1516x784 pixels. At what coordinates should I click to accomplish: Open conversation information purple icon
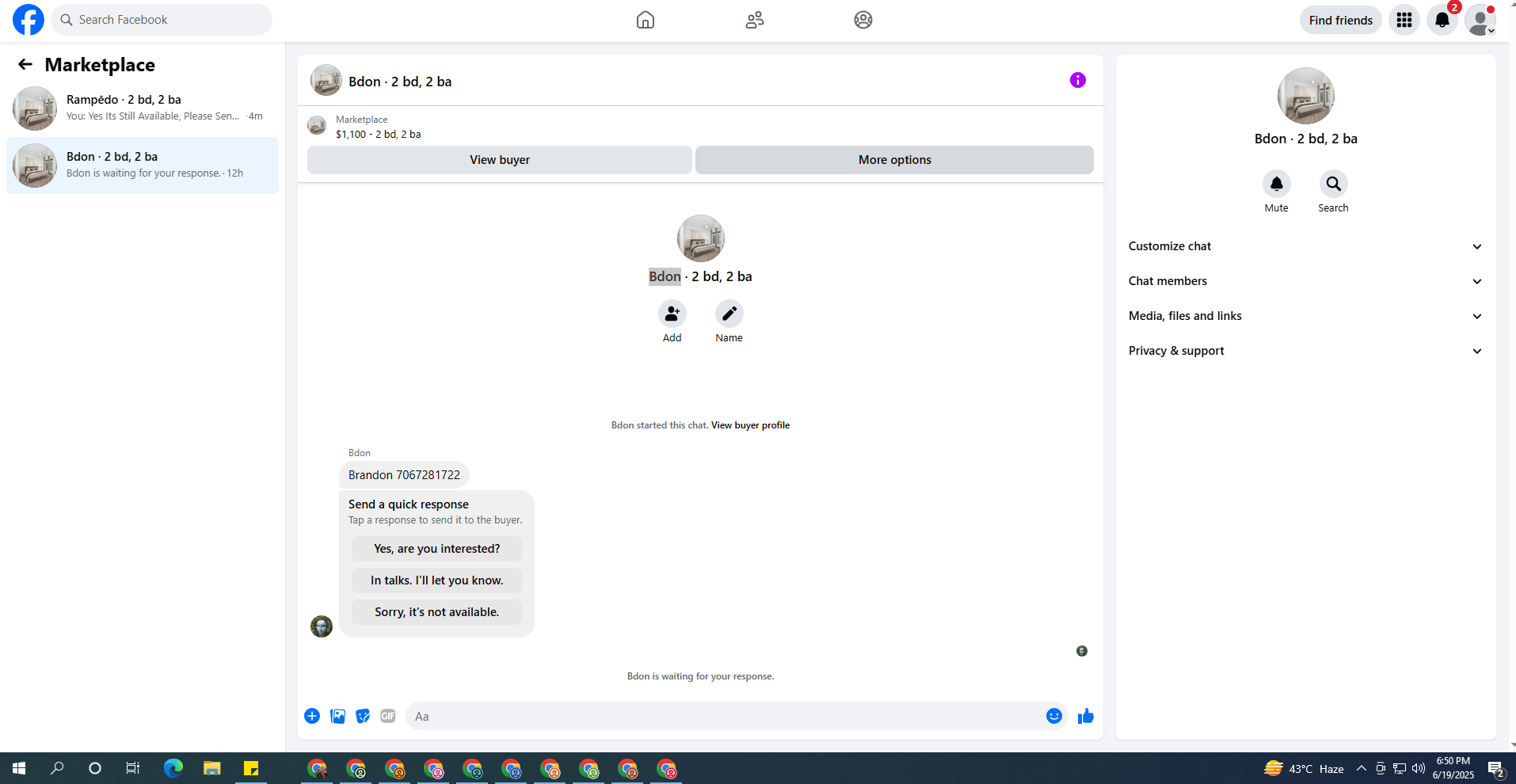(1078, 80)
